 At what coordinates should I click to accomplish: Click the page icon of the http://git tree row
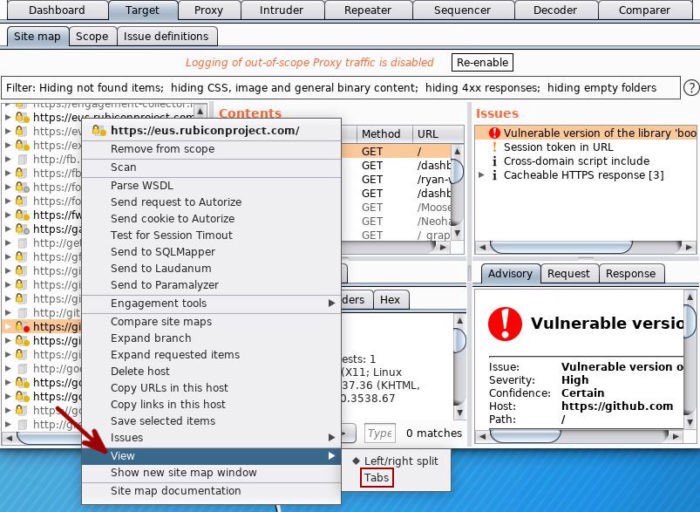(x=22, y=312)
